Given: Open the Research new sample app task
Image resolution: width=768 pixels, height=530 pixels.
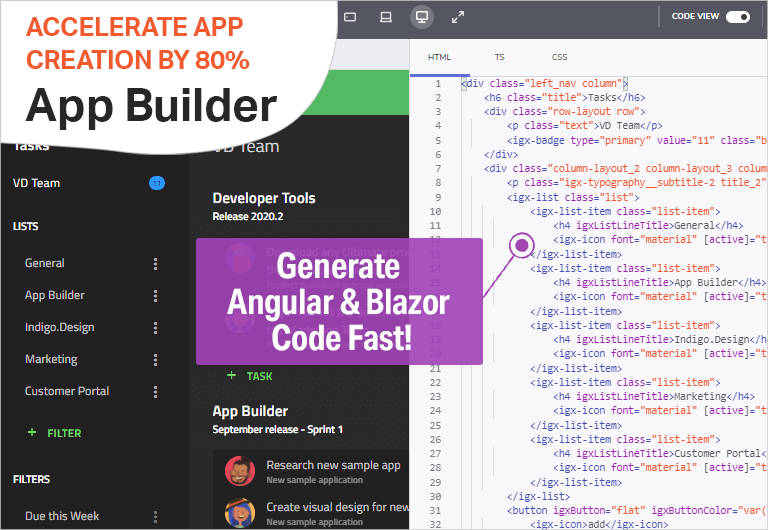Looking at the screenshot, I should point(334,465).
